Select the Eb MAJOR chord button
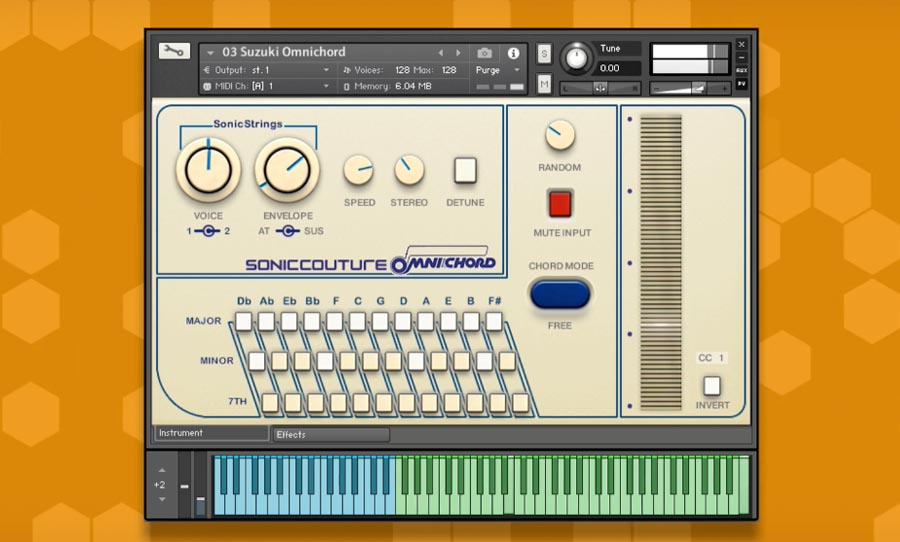 point(289,322)
